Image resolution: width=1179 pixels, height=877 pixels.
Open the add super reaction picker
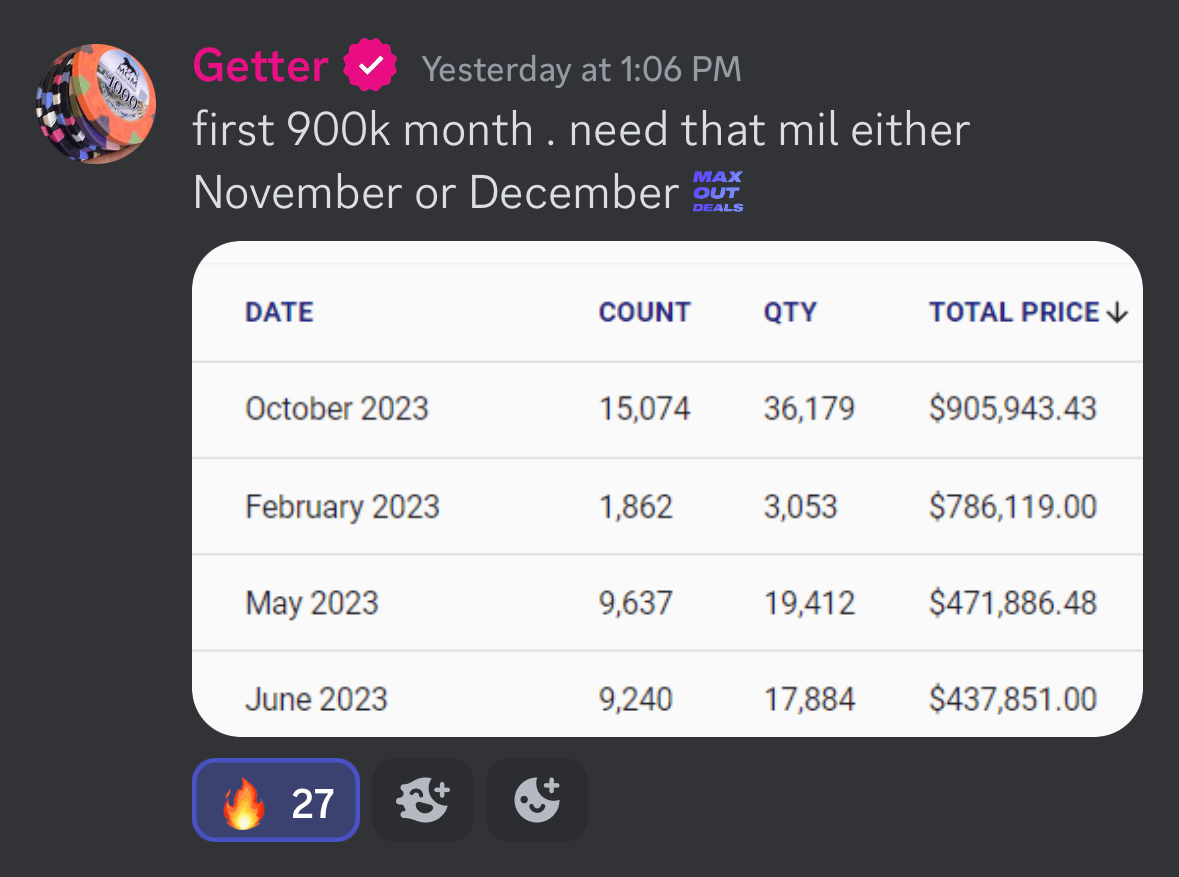pyautogui.click(x=422, y=800)
